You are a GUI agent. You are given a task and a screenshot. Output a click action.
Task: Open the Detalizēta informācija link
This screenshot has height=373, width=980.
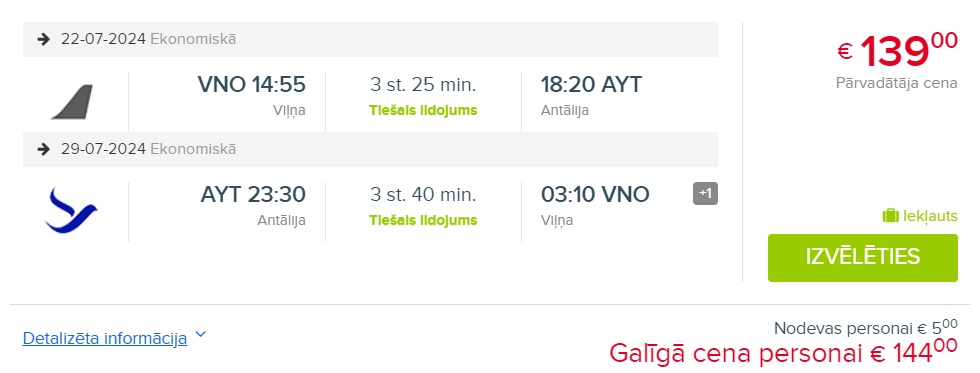click(x=104, y=339)
